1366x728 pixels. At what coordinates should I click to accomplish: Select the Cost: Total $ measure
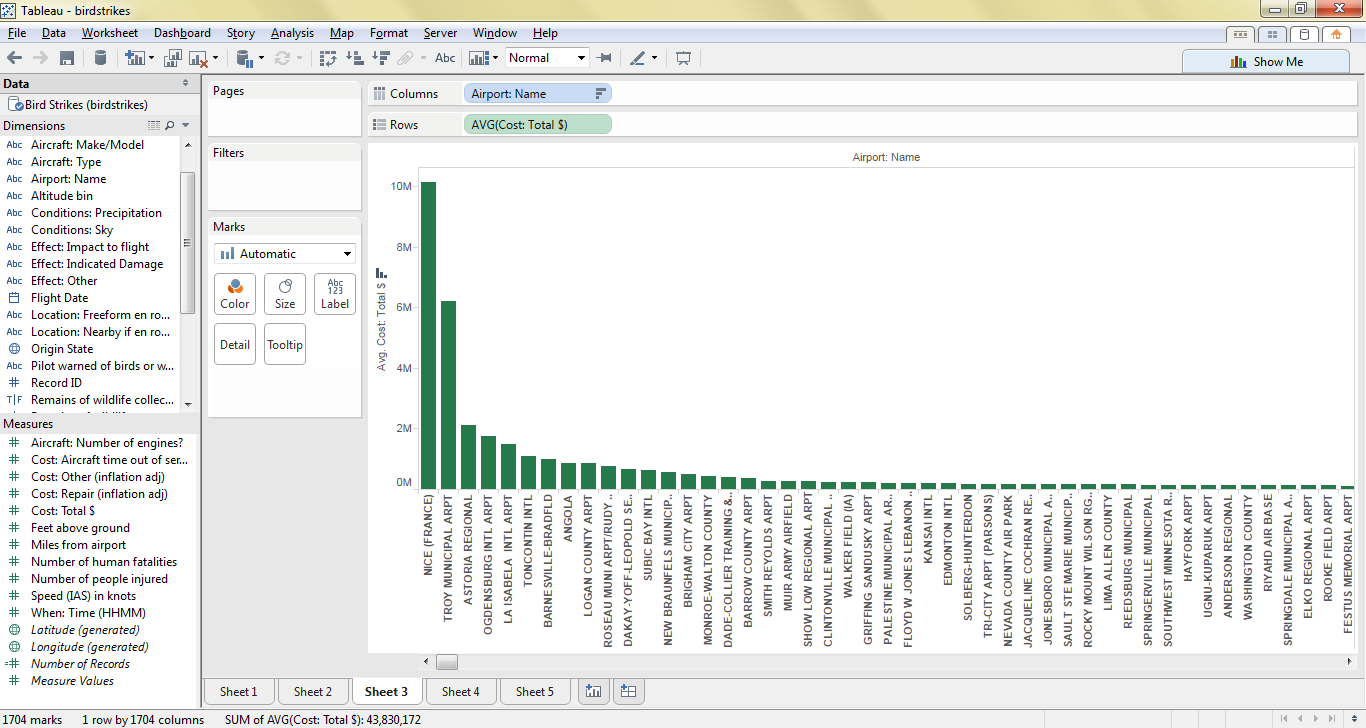point(63,511)
